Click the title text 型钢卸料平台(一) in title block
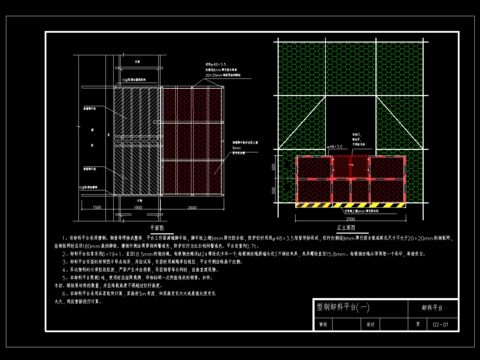Image resolution: width=480 pixels, height=360 pixels. click(x=343, y=307)
